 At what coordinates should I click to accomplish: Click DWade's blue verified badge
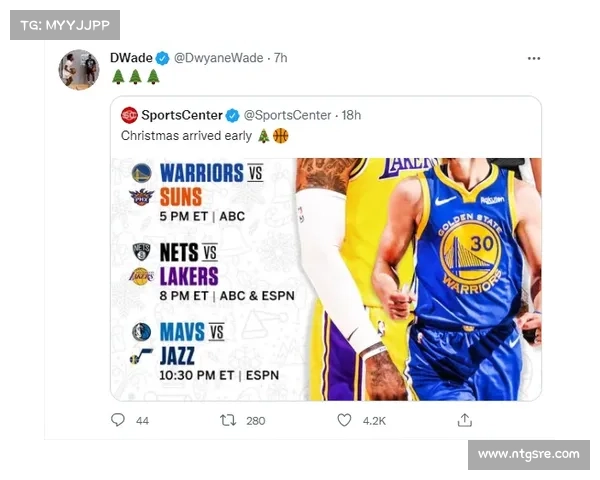pyautogui.click(x=162, y=58)
